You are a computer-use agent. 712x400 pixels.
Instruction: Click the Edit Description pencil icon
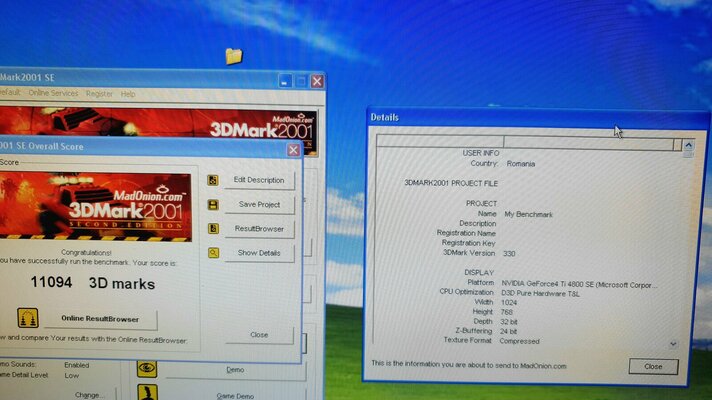point(213,181)
